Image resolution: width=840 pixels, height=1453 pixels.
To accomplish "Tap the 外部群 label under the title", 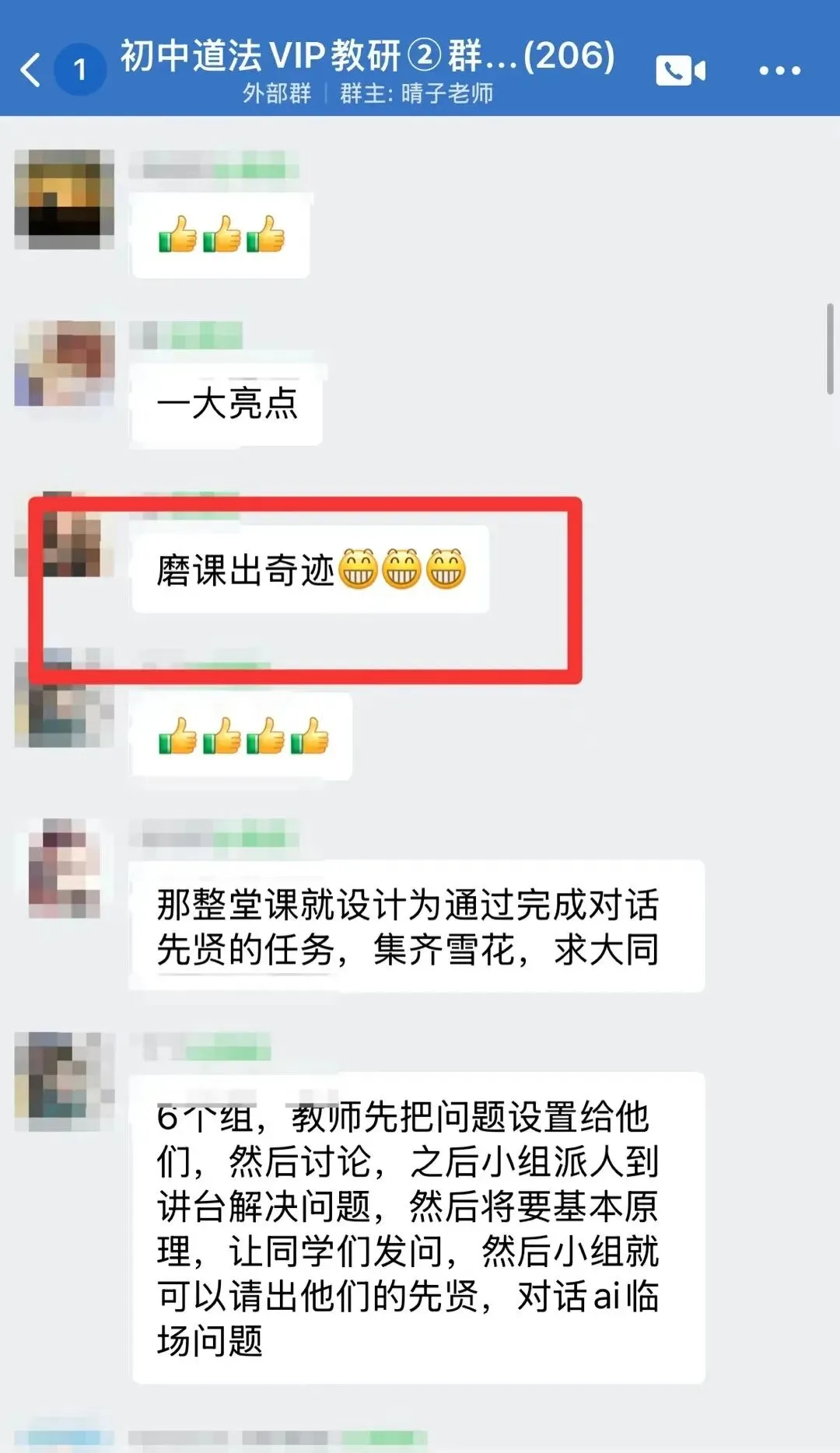I will click(x=277, y=94).
